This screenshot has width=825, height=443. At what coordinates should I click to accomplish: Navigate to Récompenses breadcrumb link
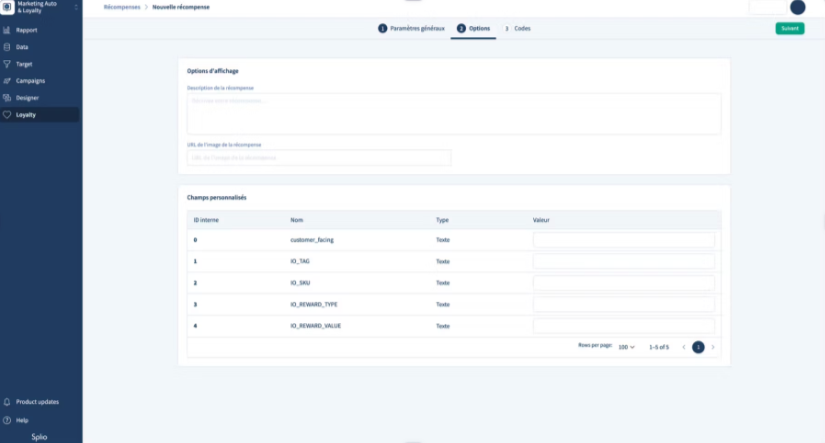click(122, 7)
